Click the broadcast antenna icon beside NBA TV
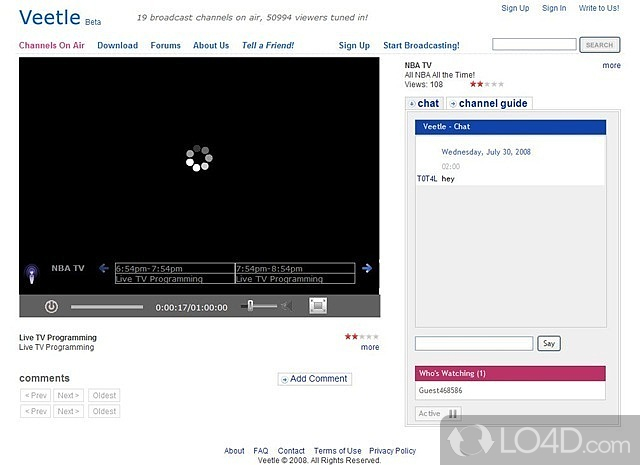 [32, 271]
